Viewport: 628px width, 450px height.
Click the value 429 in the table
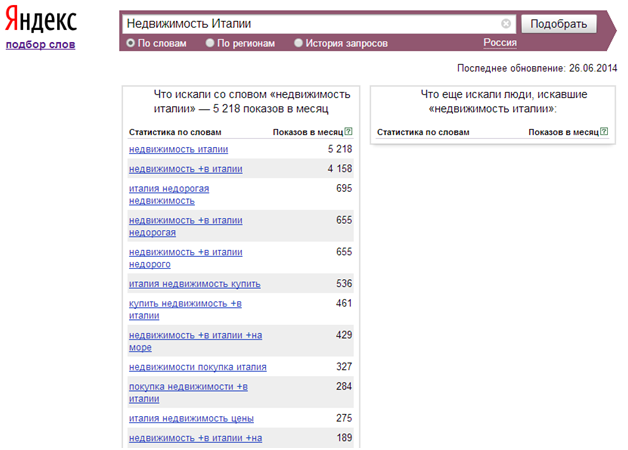coord(344,335)
